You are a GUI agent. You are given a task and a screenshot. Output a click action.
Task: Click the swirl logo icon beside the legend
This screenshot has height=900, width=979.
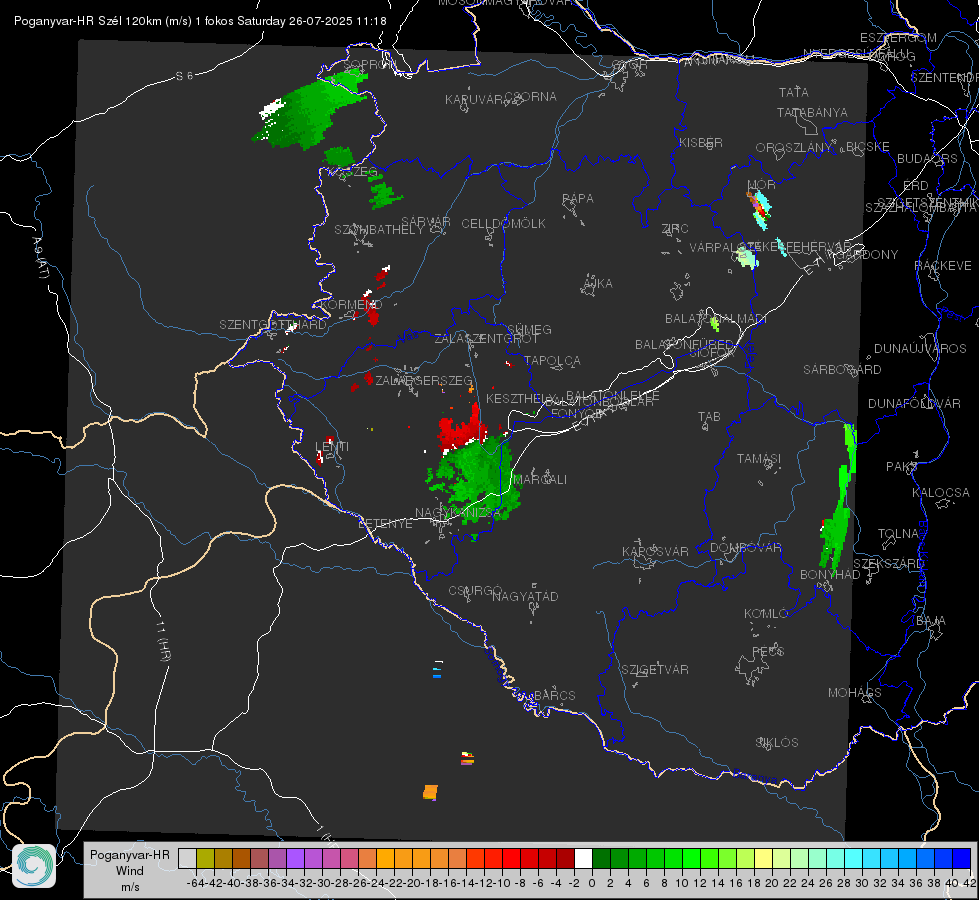pyautogui.click(x=34, y=866)
